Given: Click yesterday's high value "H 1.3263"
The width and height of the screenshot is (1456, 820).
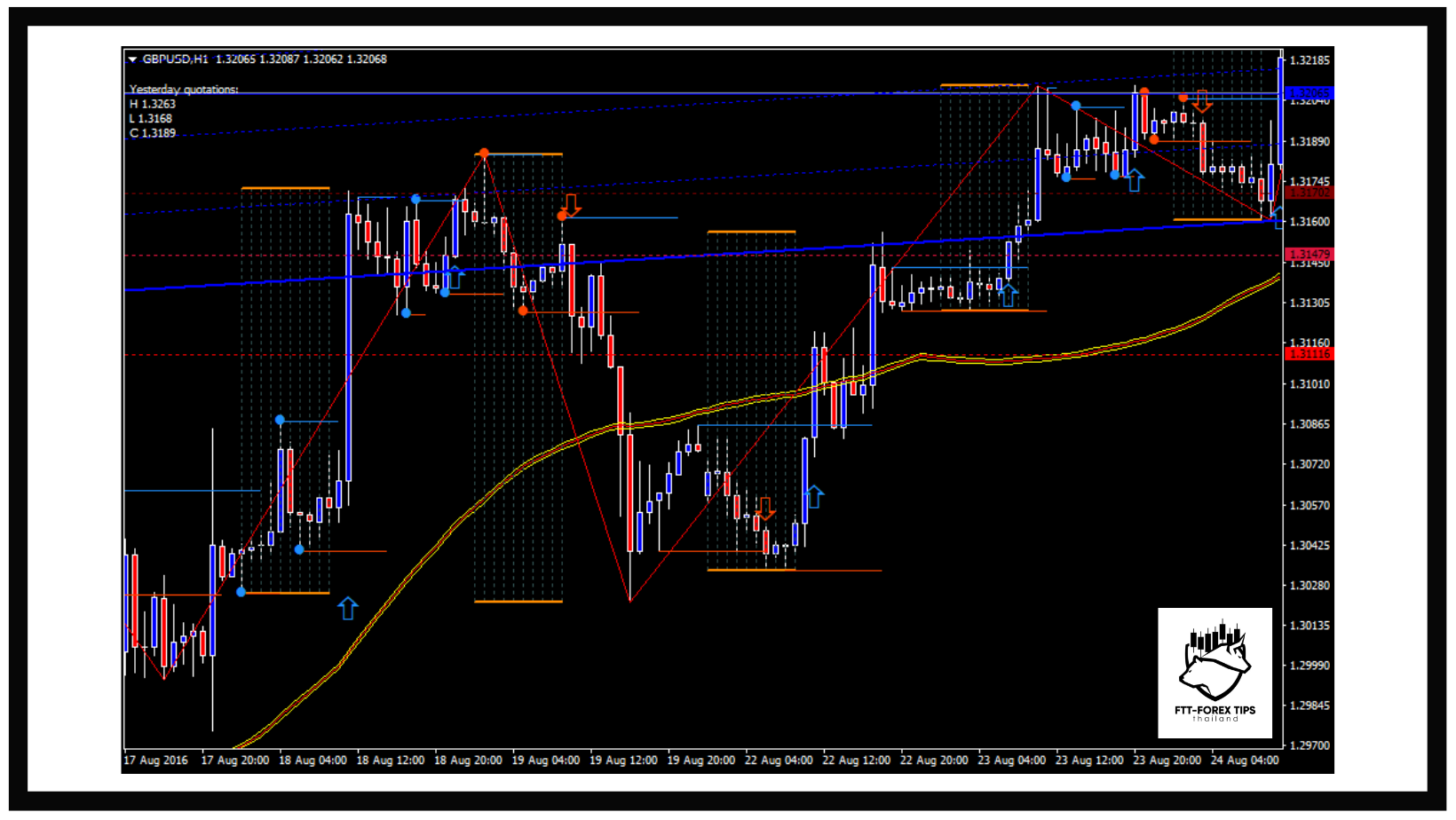Looking at the screenshot, I should pyautogui.click(x=153, y=104).
